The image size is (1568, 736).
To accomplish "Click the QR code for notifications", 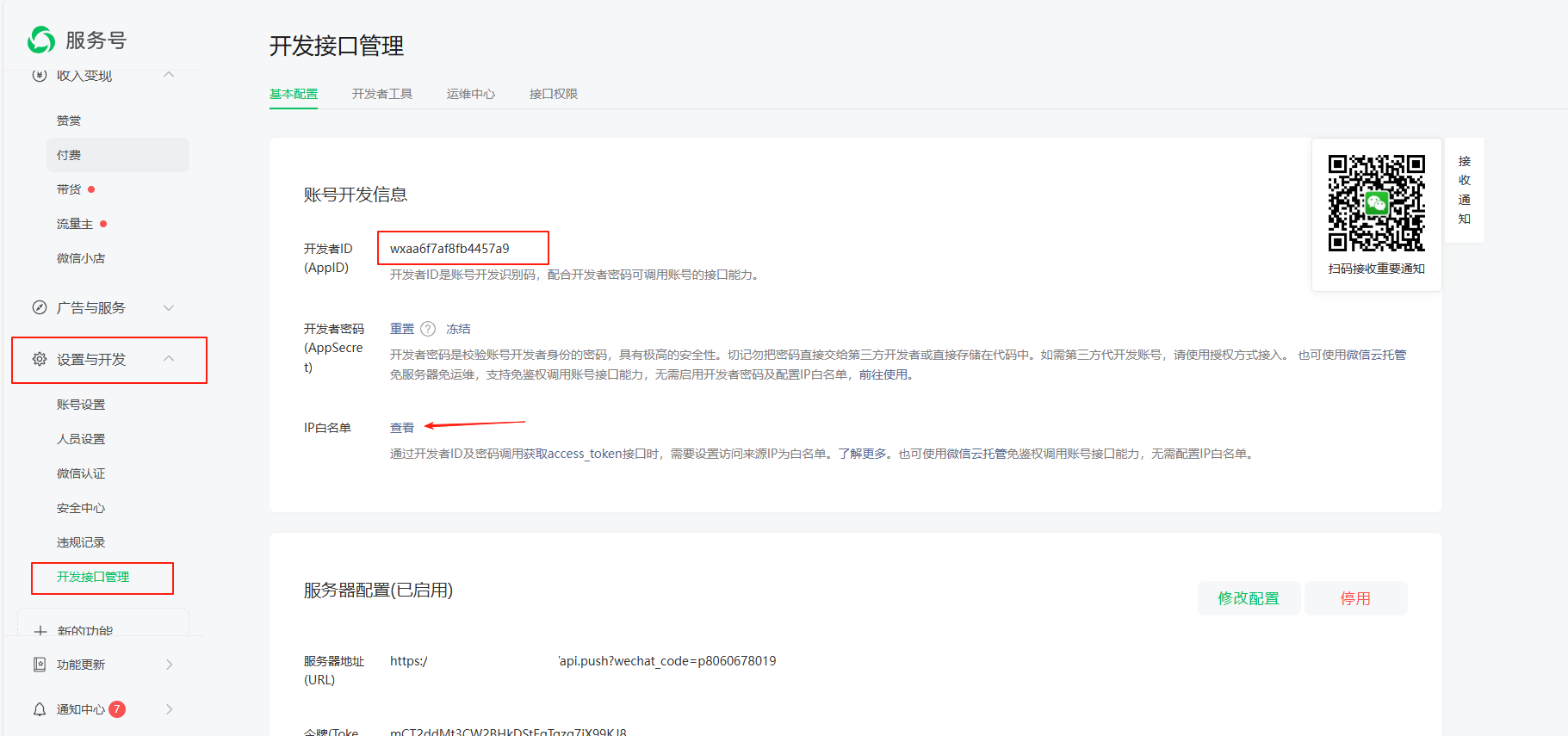I will 1376,203.
